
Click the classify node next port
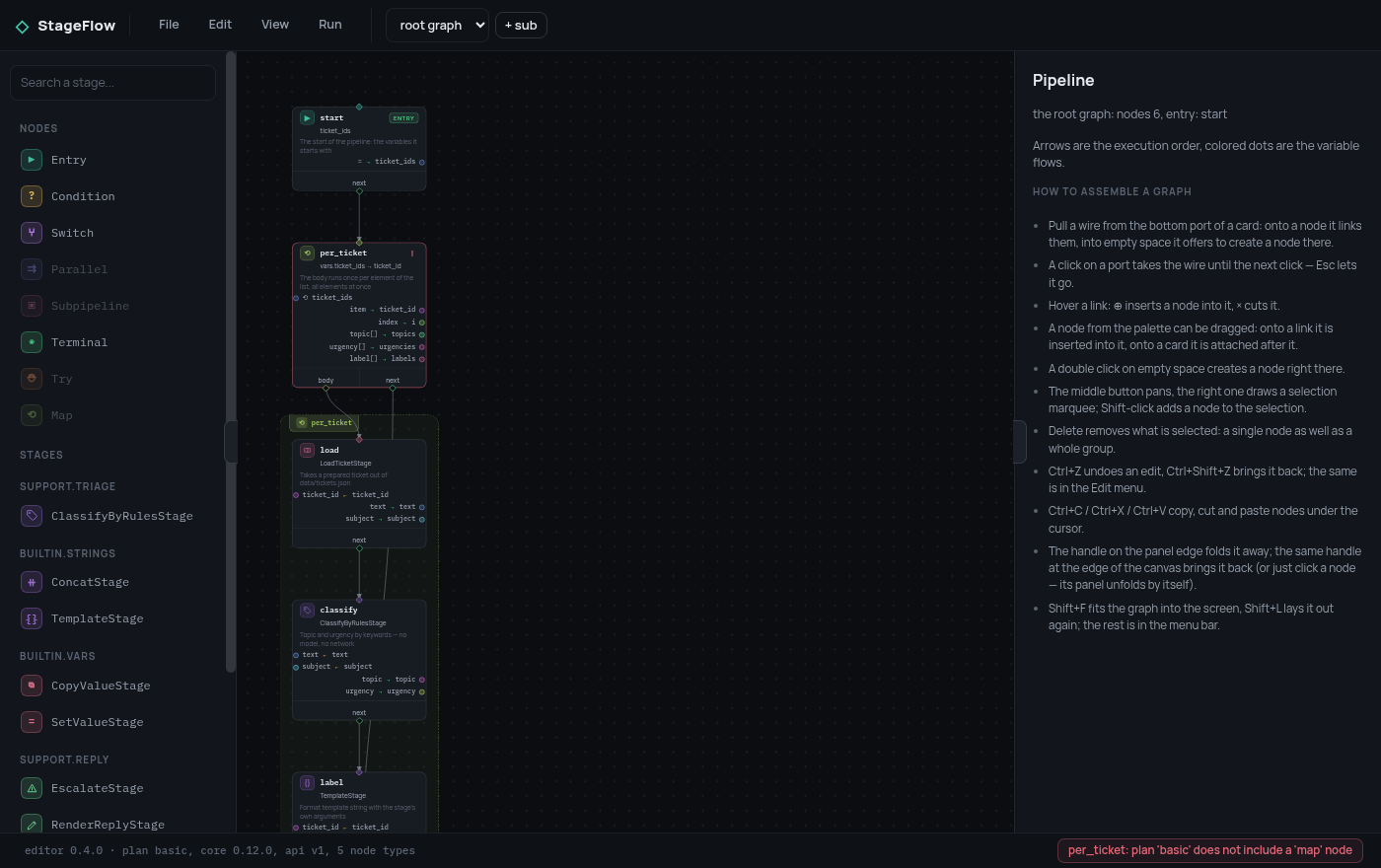click(359, 721)
